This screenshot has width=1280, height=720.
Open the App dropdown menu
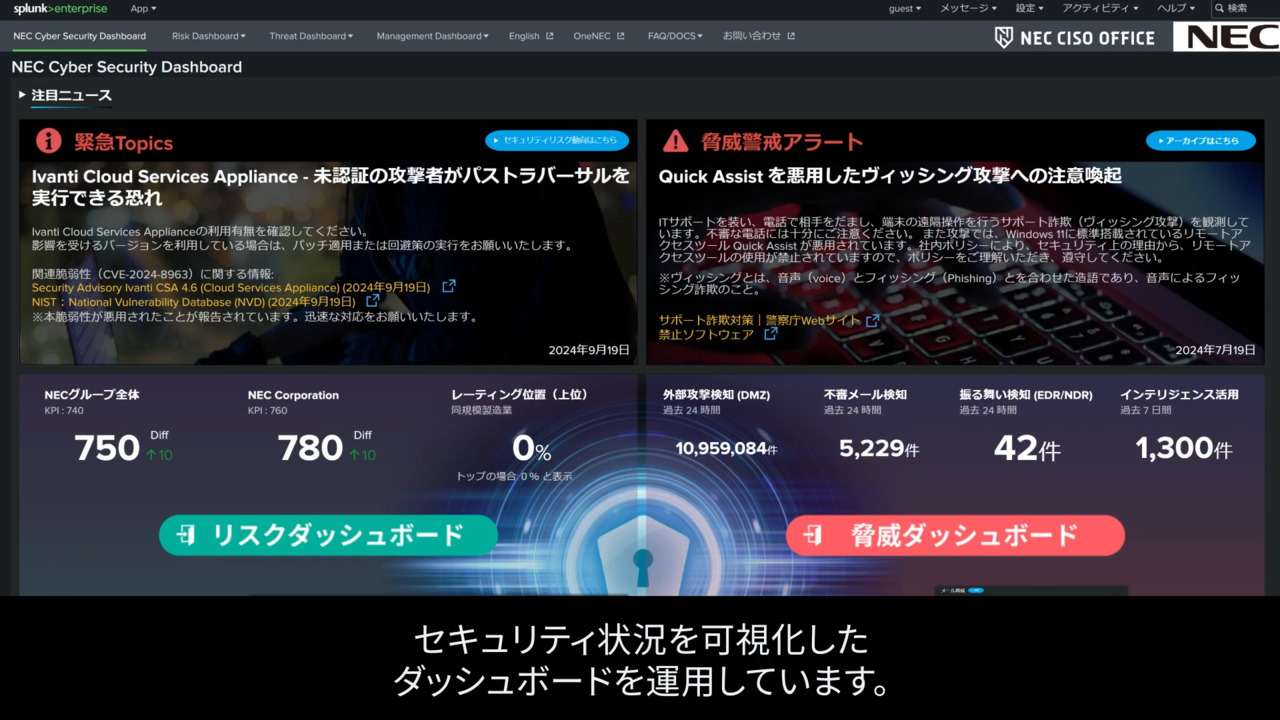pos(143,9)
